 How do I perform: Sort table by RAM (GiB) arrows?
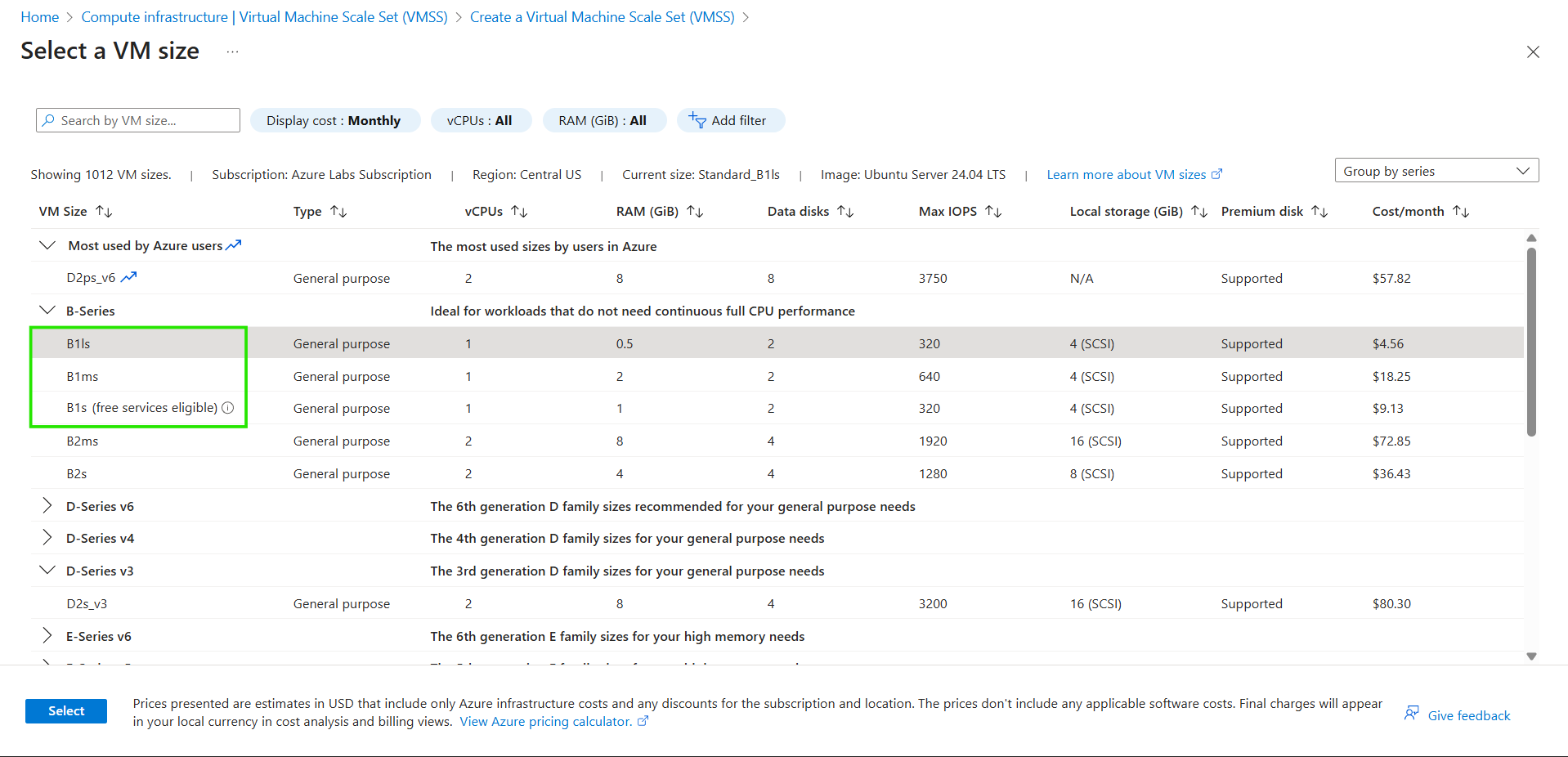[x=695, y=212]
